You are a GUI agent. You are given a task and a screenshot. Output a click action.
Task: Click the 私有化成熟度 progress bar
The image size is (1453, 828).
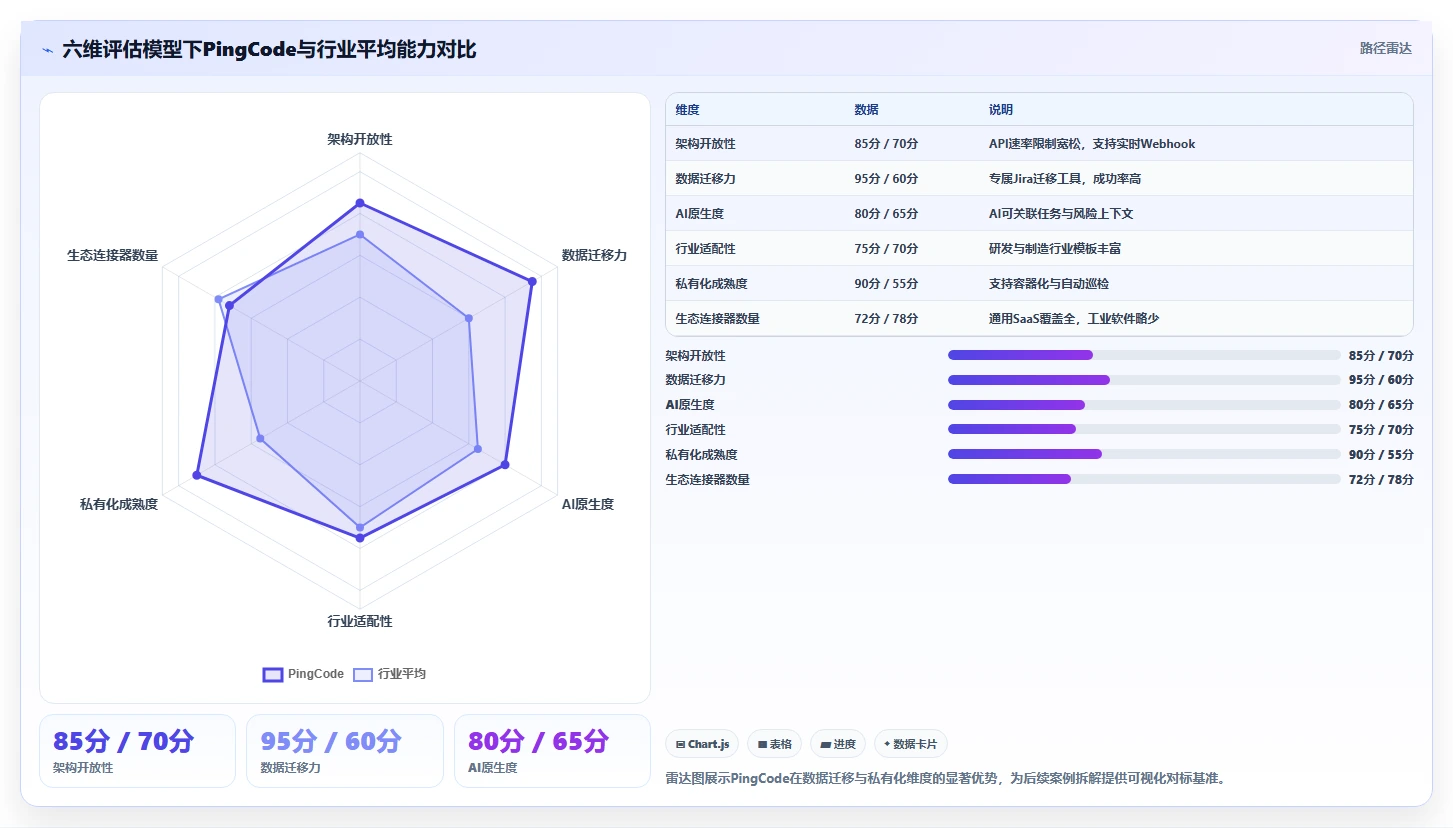(1144, 454)
